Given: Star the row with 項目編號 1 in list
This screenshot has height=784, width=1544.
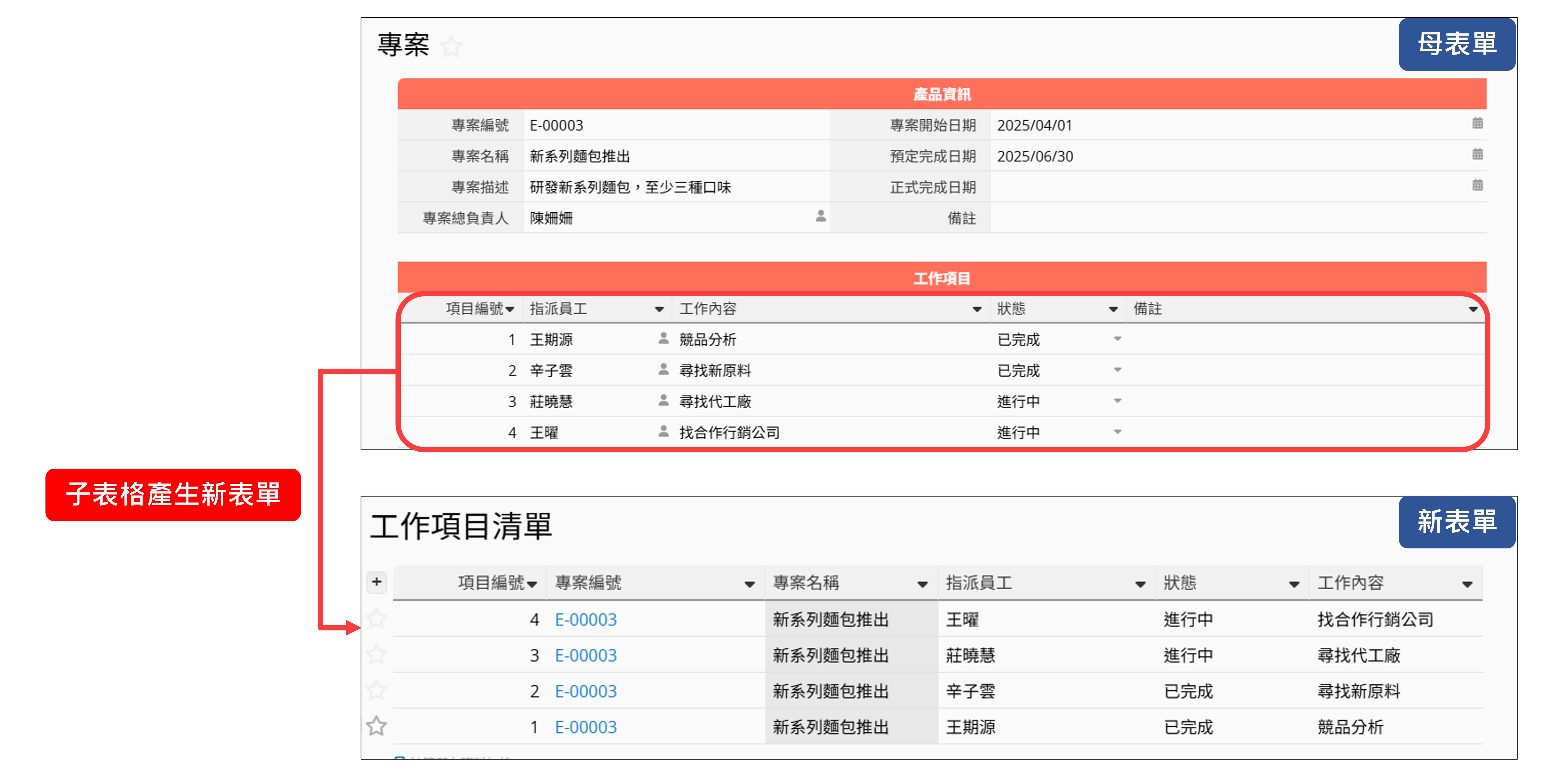Looking at the screenshot, I should 376,726.
